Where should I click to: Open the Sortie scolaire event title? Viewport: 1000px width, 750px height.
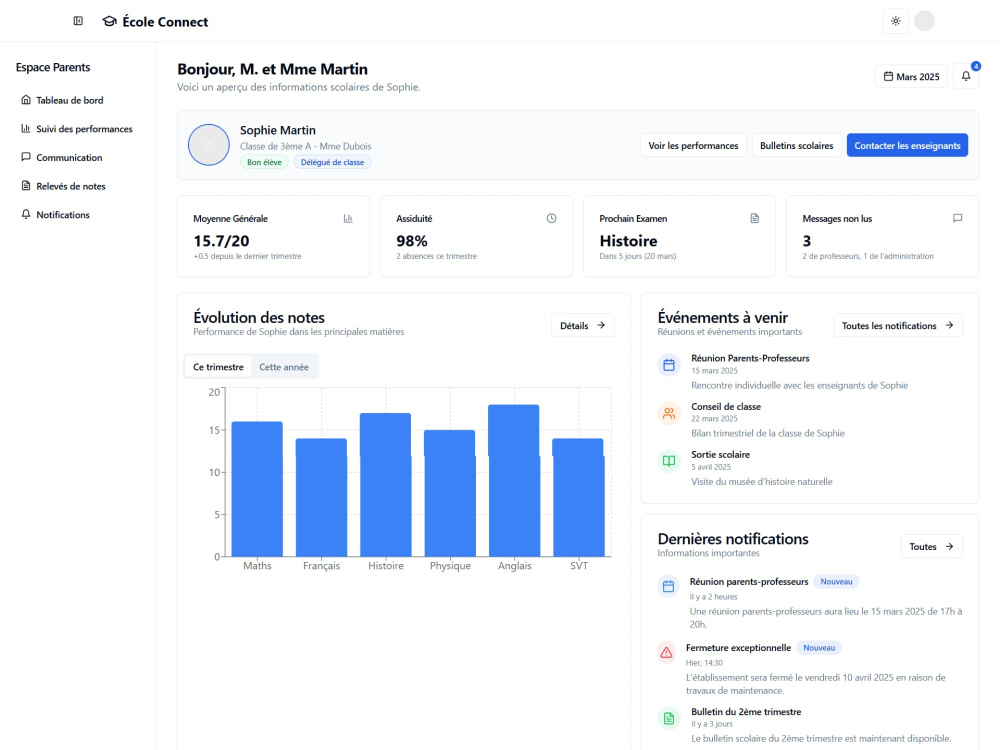click(721, 455)
